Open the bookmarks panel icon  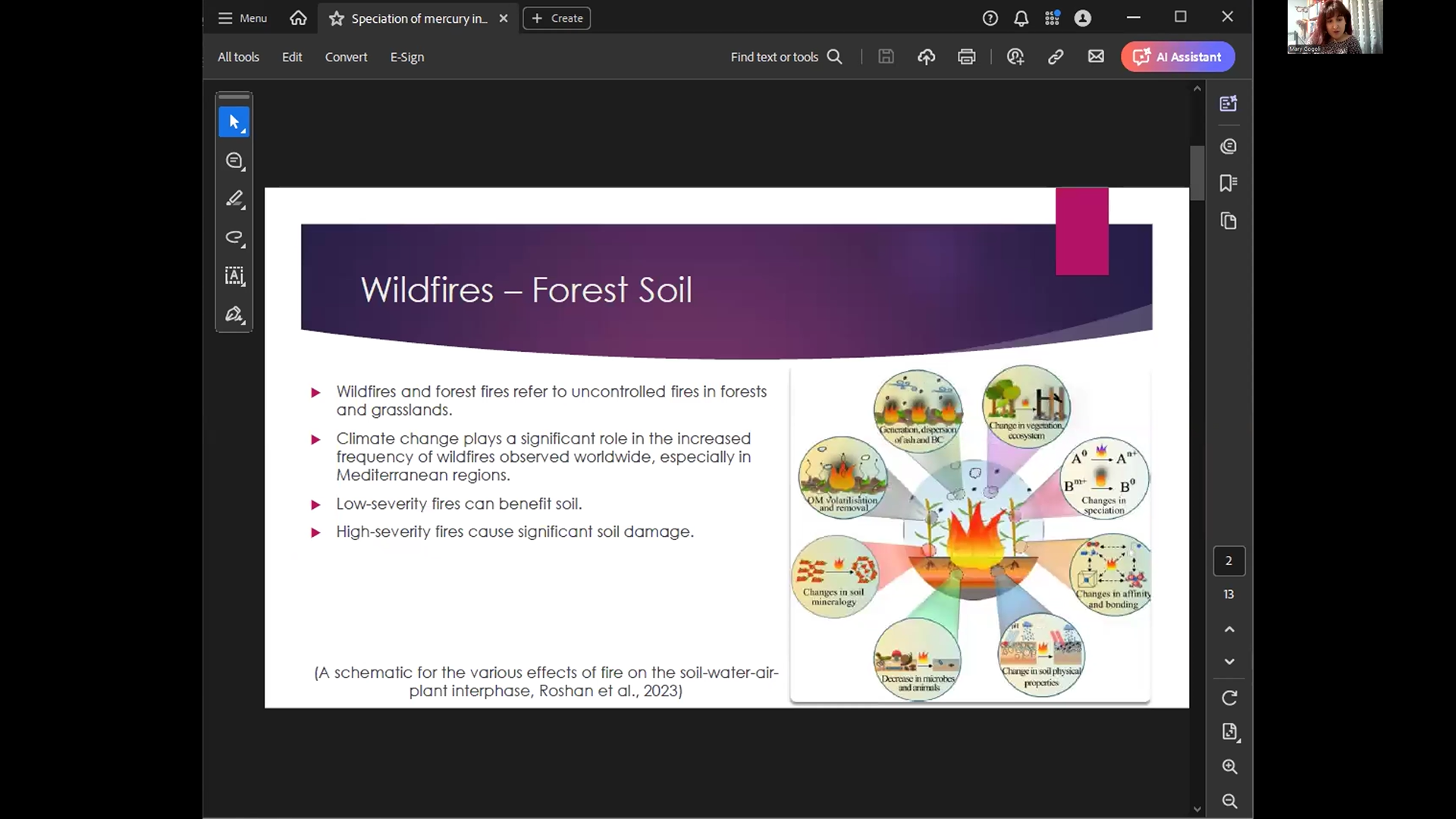pyautogui.click(x=1228, y=183)
